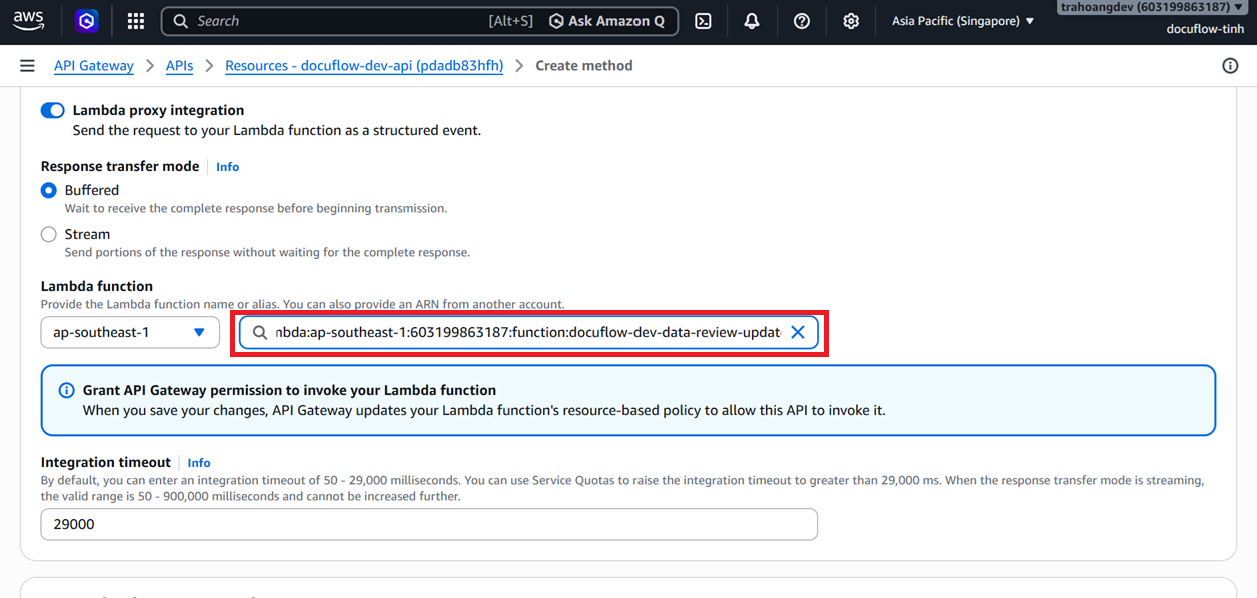Open the settings gear icon
The image size is (1257, 598).
coord(851,21)
